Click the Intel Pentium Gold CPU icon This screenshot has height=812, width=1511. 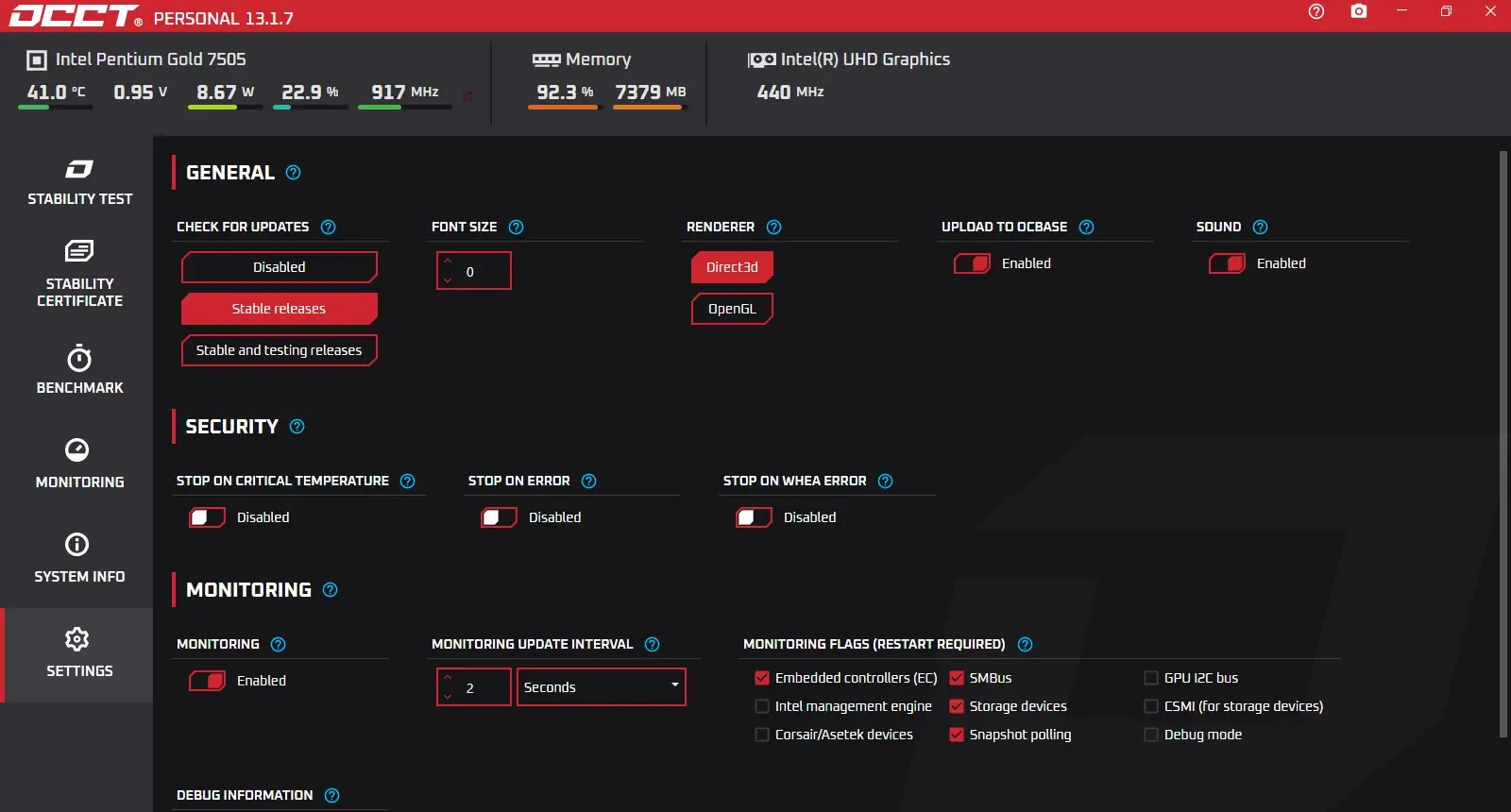tap(37, 60)
